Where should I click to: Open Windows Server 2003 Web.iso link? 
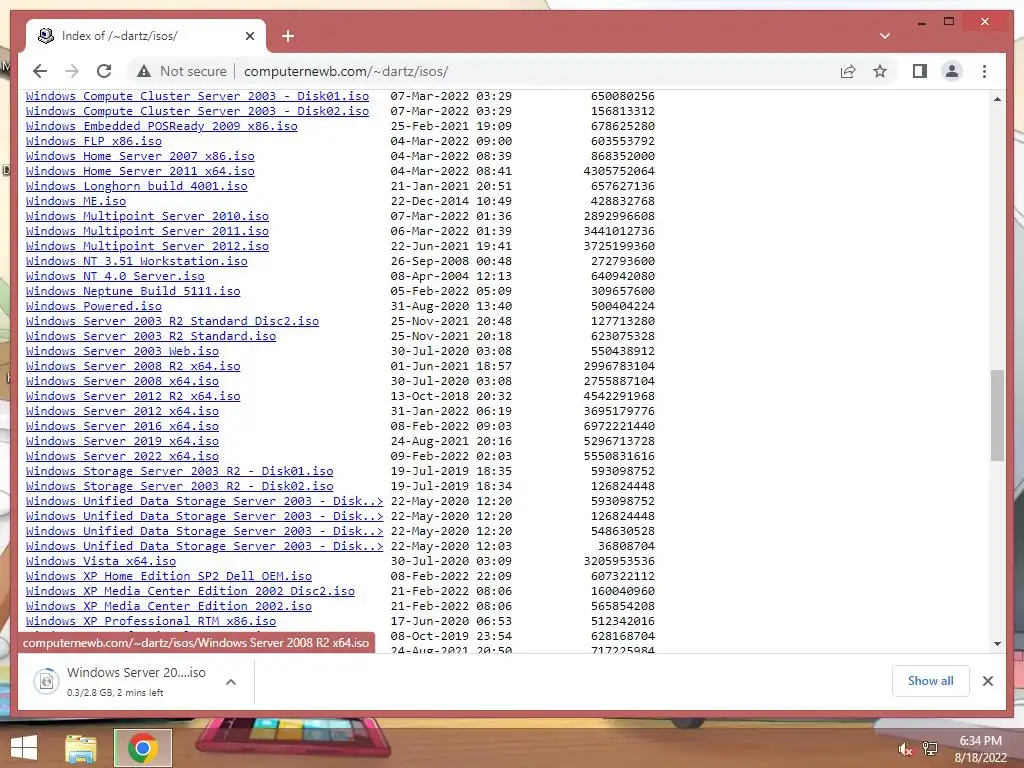122,351
